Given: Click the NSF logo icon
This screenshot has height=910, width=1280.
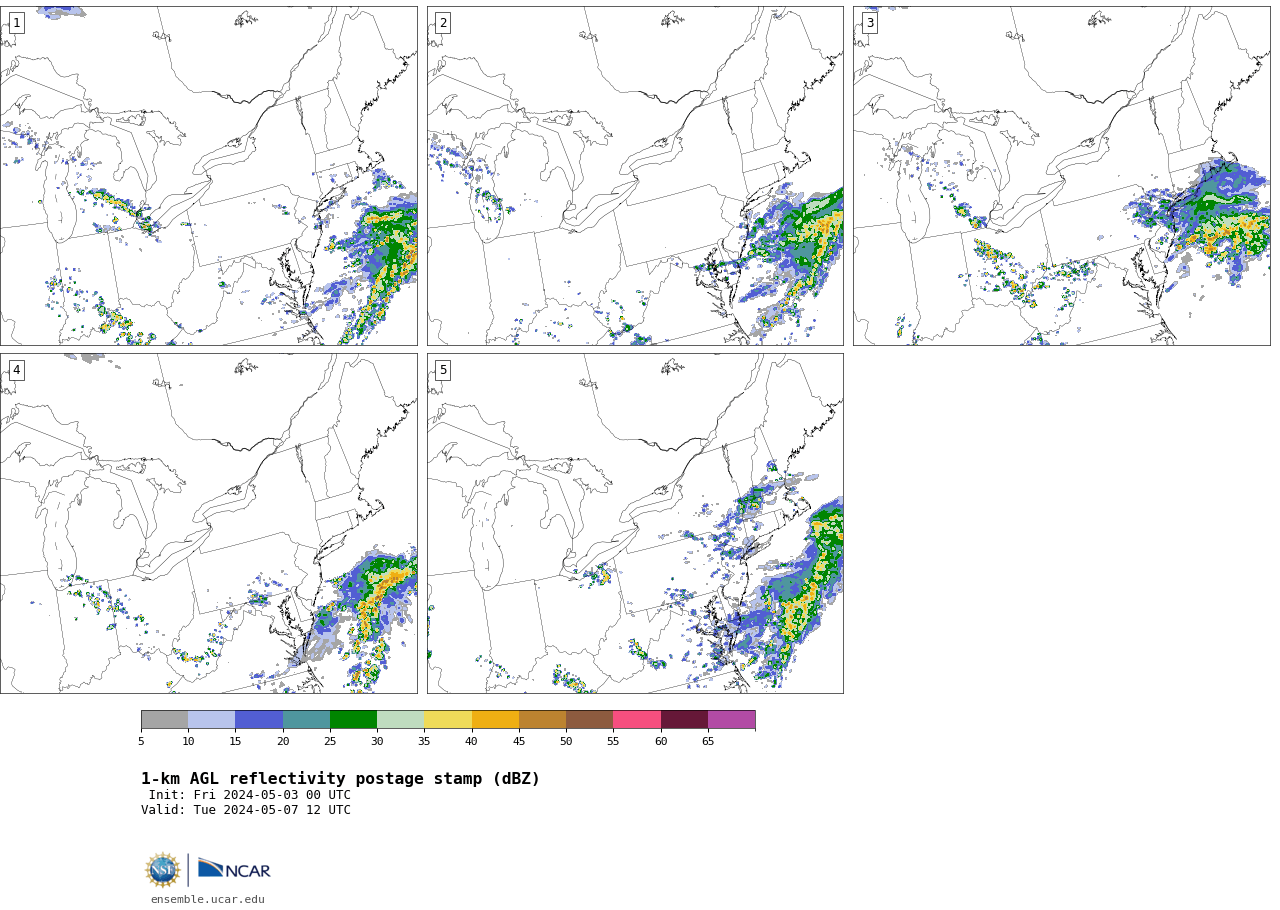Looking at the screenshot, I should pyautogui.click(x=163, y=870).
